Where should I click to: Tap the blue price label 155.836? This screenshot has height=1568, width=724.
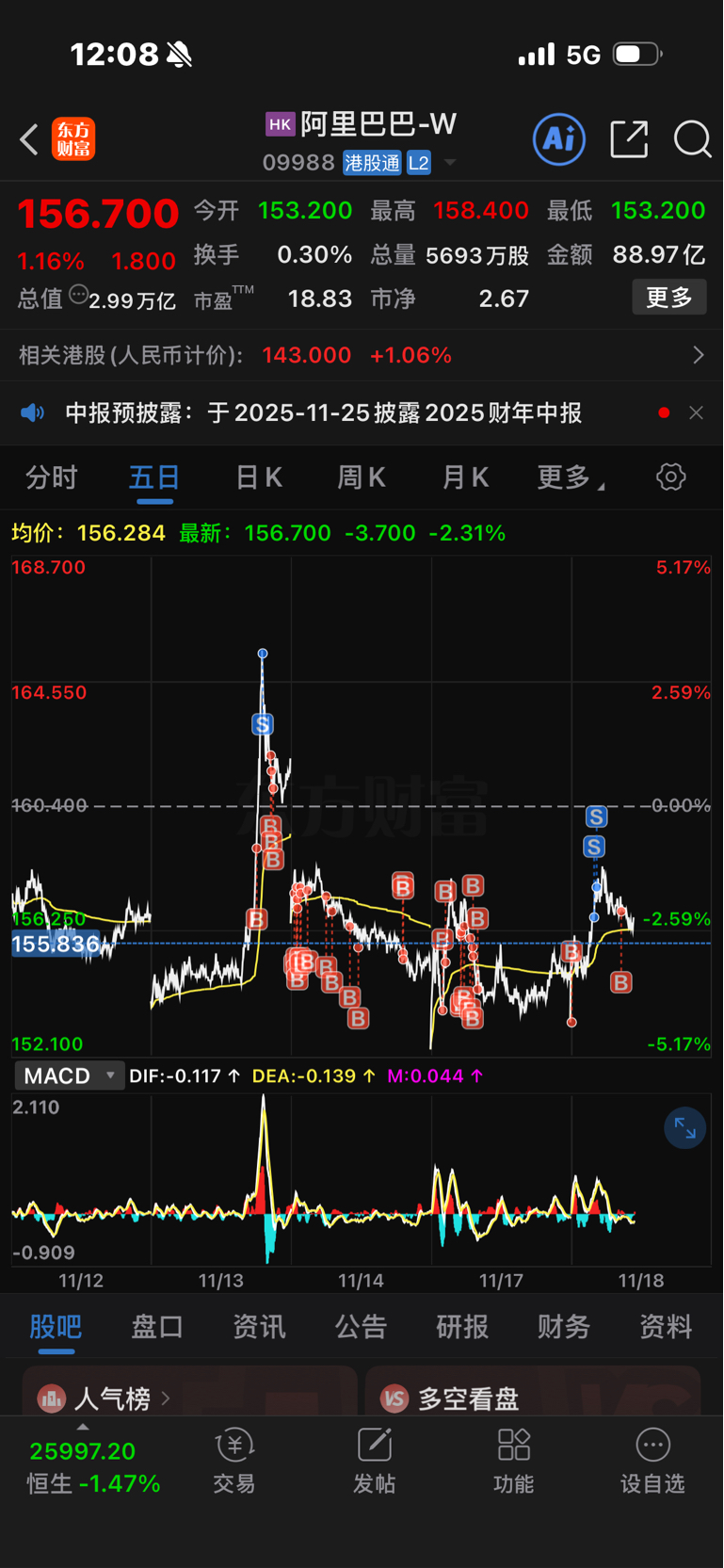pyautogui.click(x=56, y=944)
